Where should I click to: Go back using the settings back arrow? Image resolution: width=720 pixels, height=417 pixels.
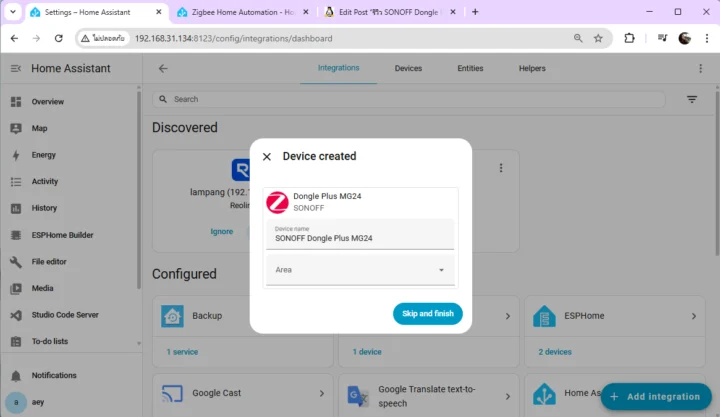[x=163, y=68]
